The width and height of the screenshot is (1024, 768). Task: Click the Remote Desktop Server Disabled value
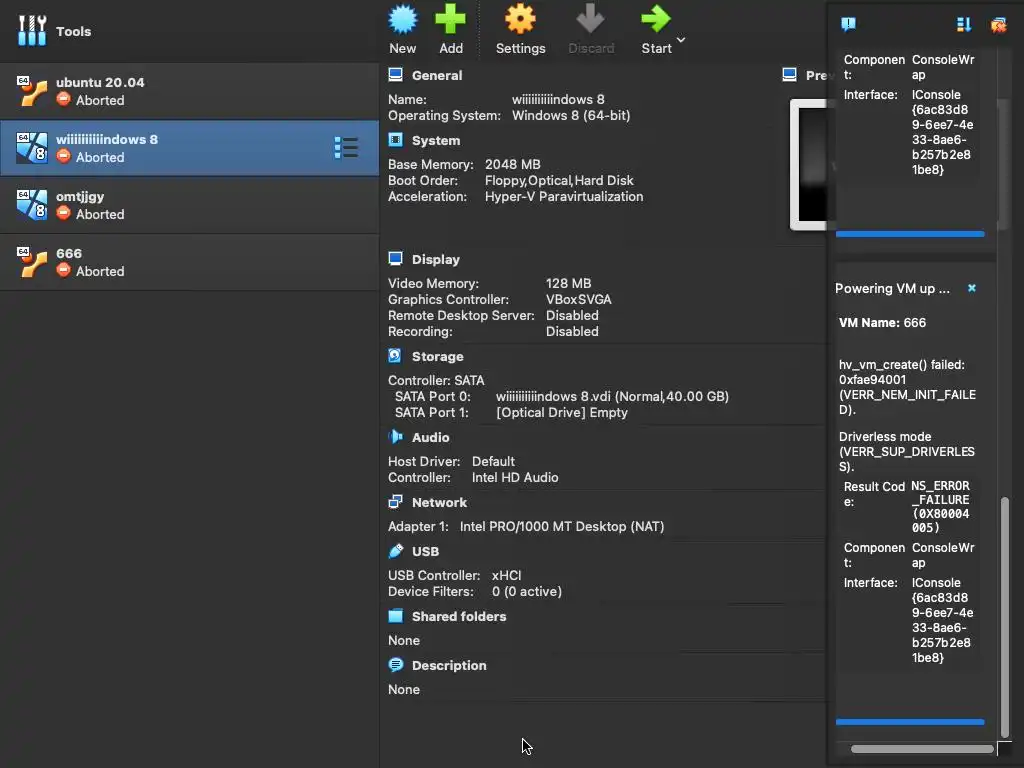point(572,315)
